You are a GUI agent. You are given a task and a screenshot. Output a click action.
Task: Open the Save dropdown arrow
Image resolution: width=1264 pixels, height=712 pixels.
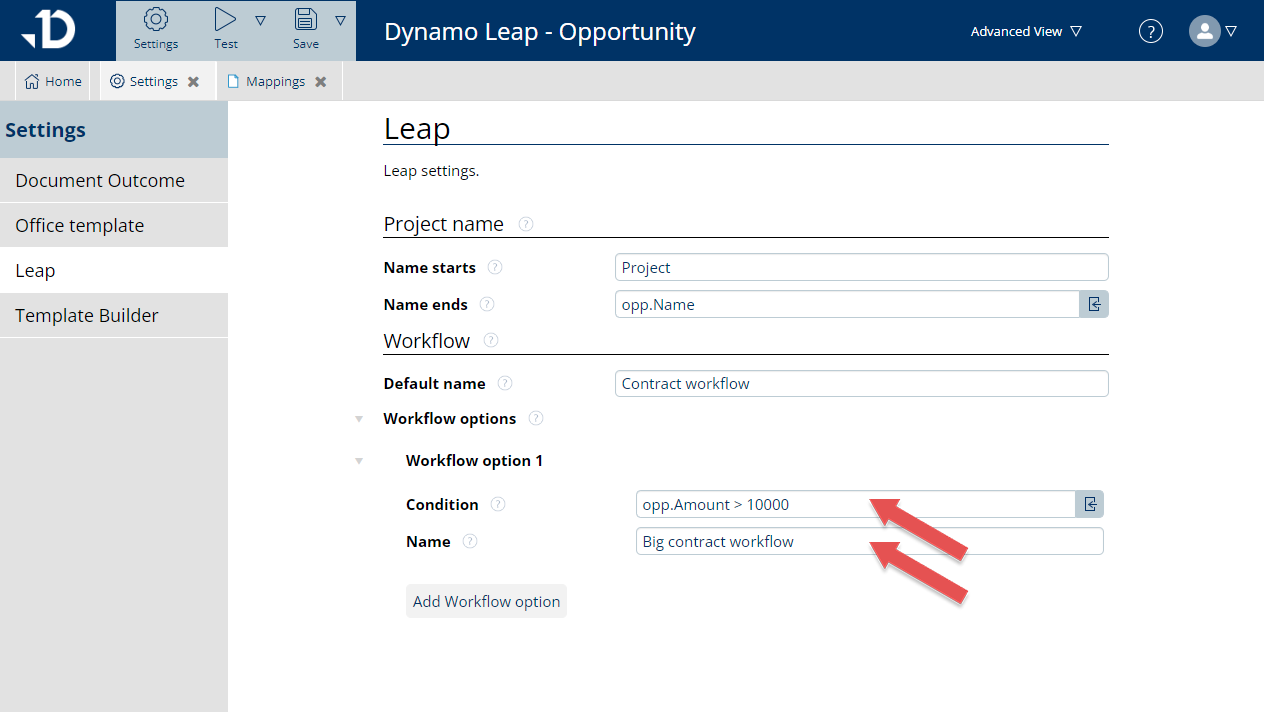coord(340,19)
